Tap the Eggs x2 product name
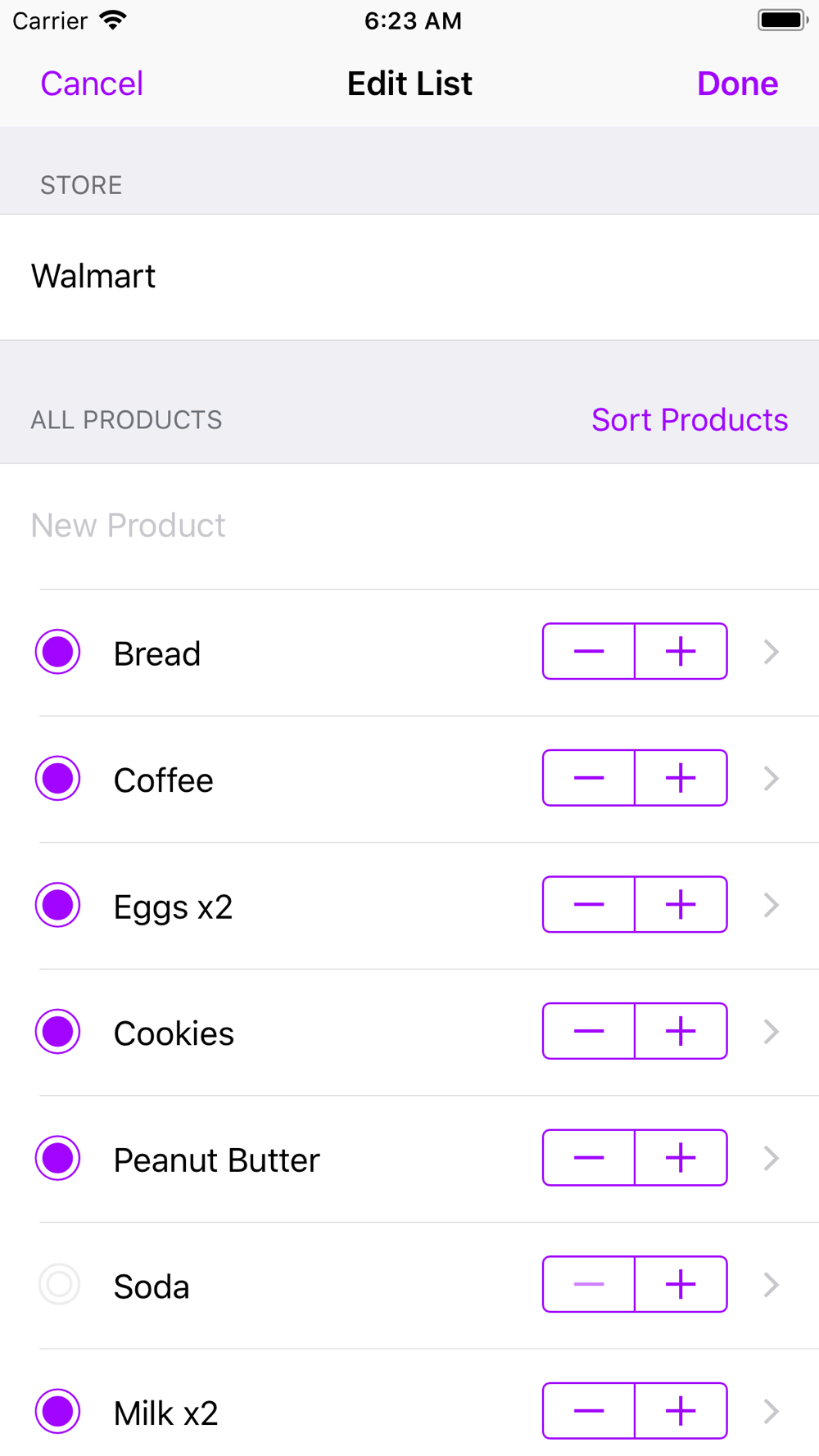819x1456 pixels. tap(173, 907)
